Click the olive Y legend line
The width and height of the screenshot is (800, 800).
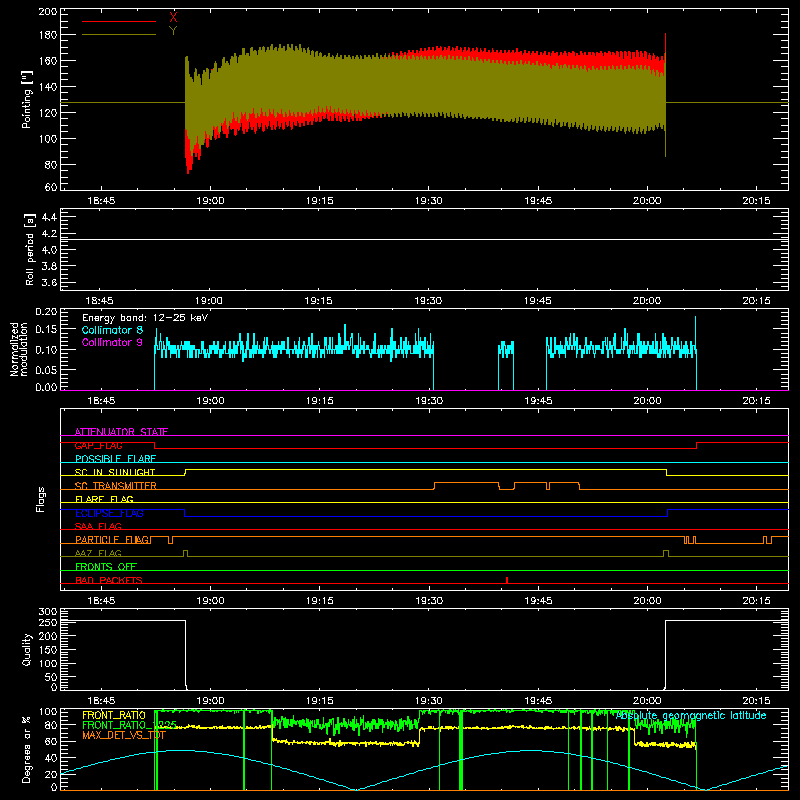point(119,34)
